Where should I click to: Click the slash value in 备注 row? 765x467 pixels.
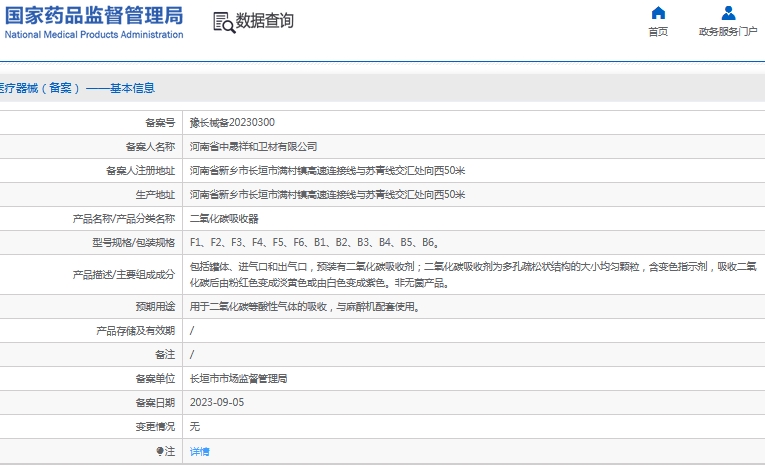coord(192,355)
